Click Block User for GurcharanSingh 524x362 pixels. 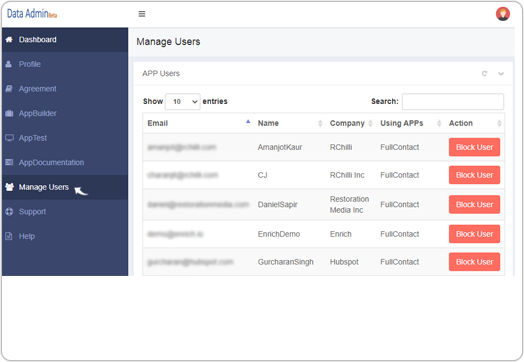474,262
